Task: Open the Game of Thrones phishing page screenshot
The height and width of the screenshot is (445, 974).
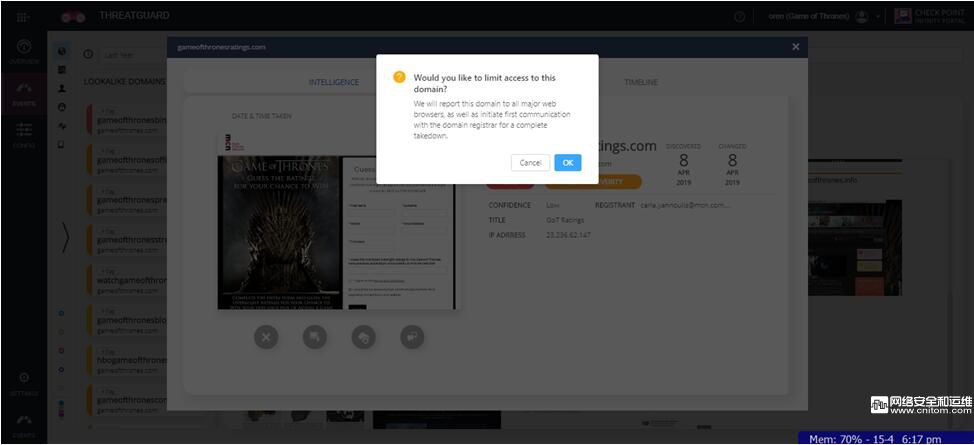Action: pos(337,221)
